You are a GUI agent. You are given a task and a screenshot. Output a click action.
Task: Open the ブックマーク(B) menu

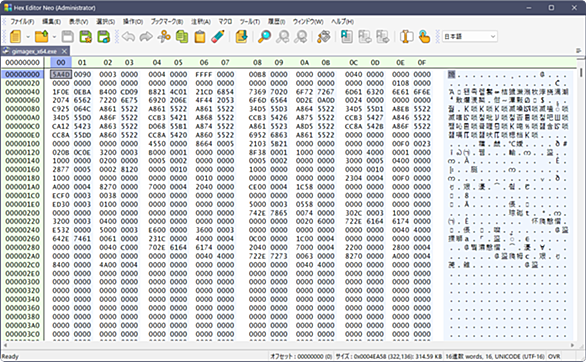coord(167,22)
